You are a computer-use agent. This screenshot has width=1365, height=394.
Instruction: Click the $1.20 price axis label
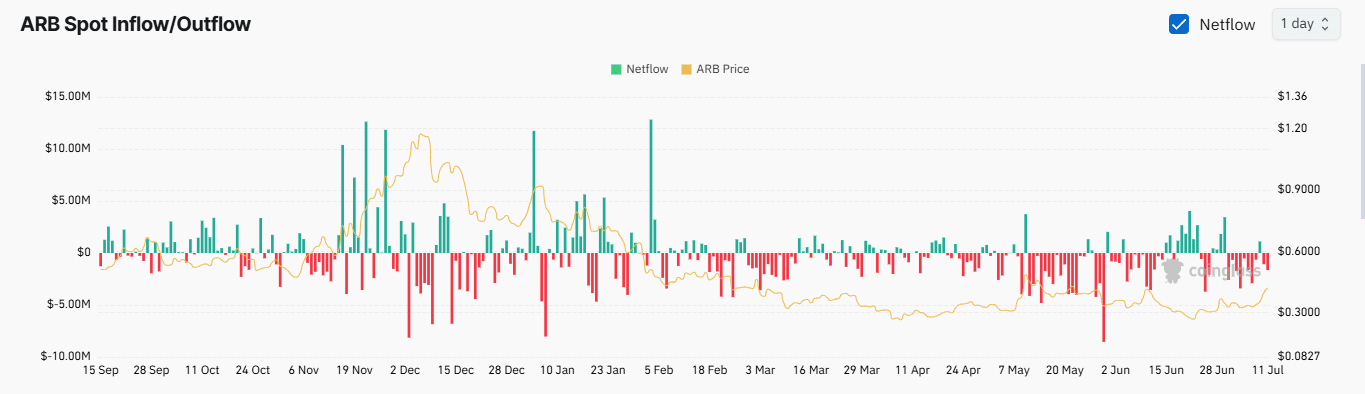(x=1292, y=128)
